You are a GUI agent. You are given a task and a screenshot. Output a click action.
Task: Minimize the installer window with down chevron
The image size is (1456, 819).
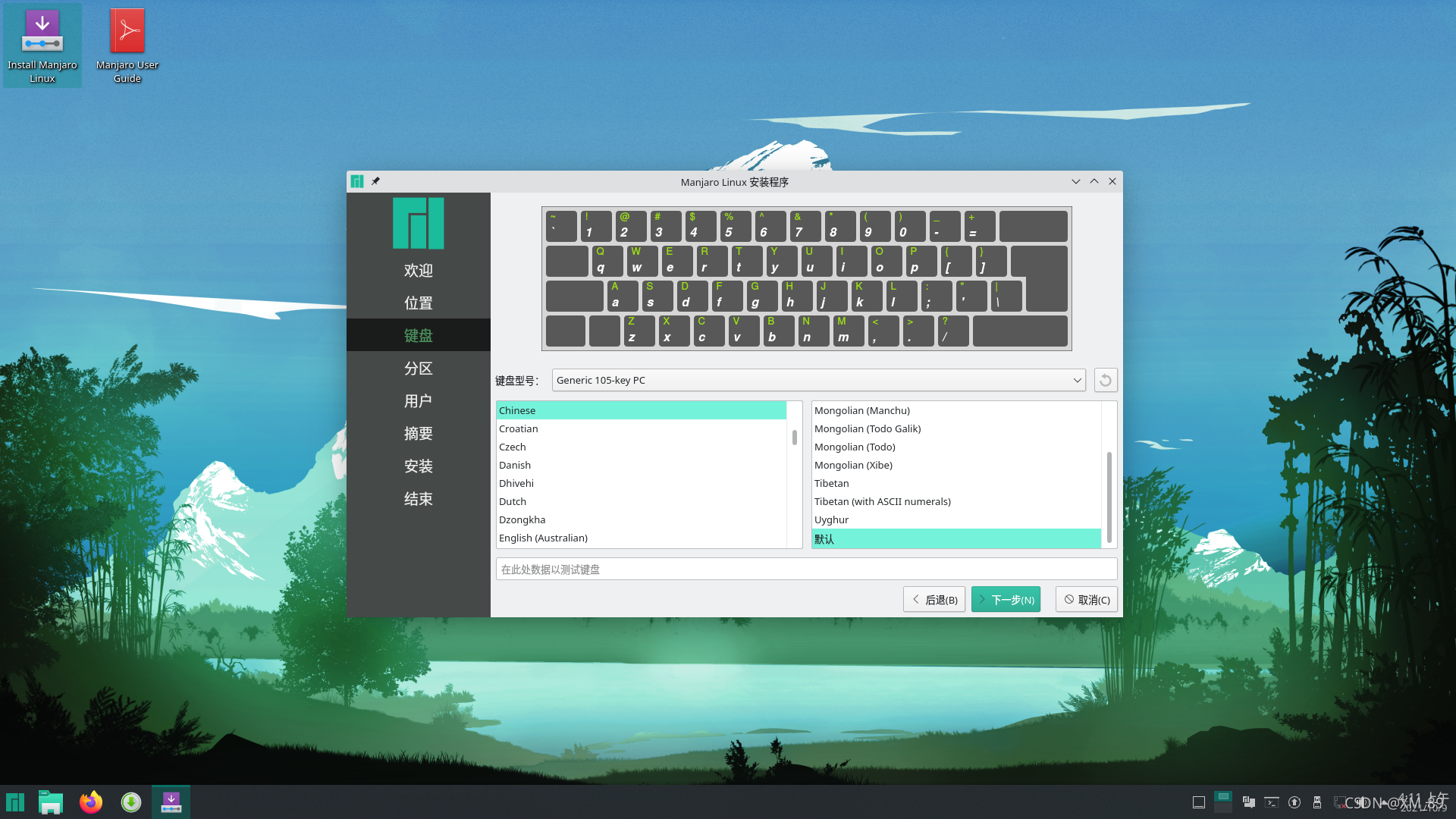pyautogui.click(x=1075, y=181)
